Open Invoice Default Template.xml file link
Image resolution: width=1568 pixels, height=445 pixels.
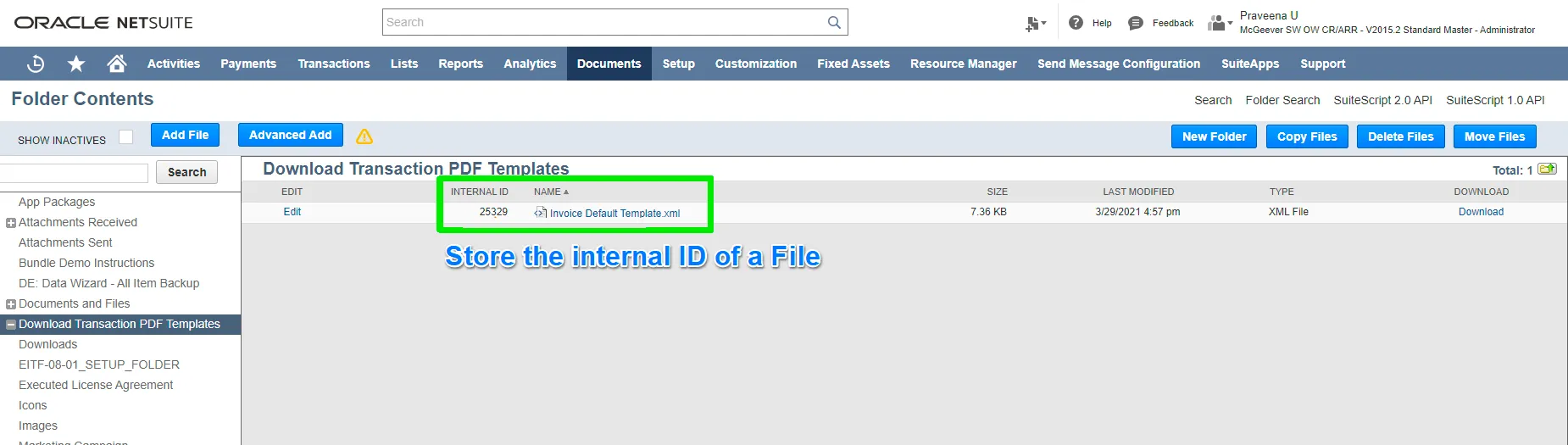[614, 214]
